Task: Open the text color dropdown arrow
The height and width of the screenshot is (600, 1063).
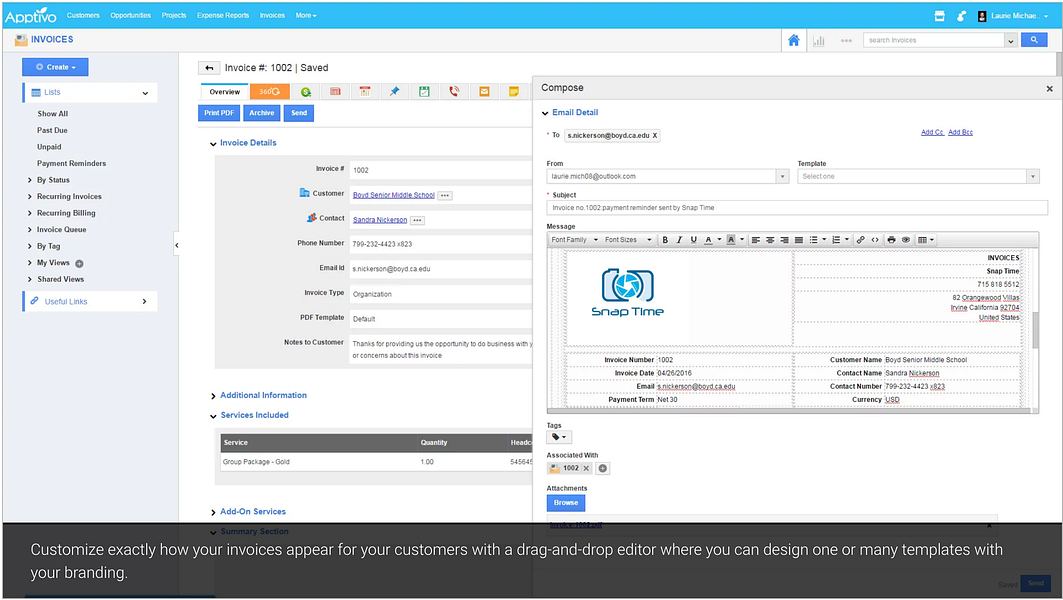Action: coord(719,240)
